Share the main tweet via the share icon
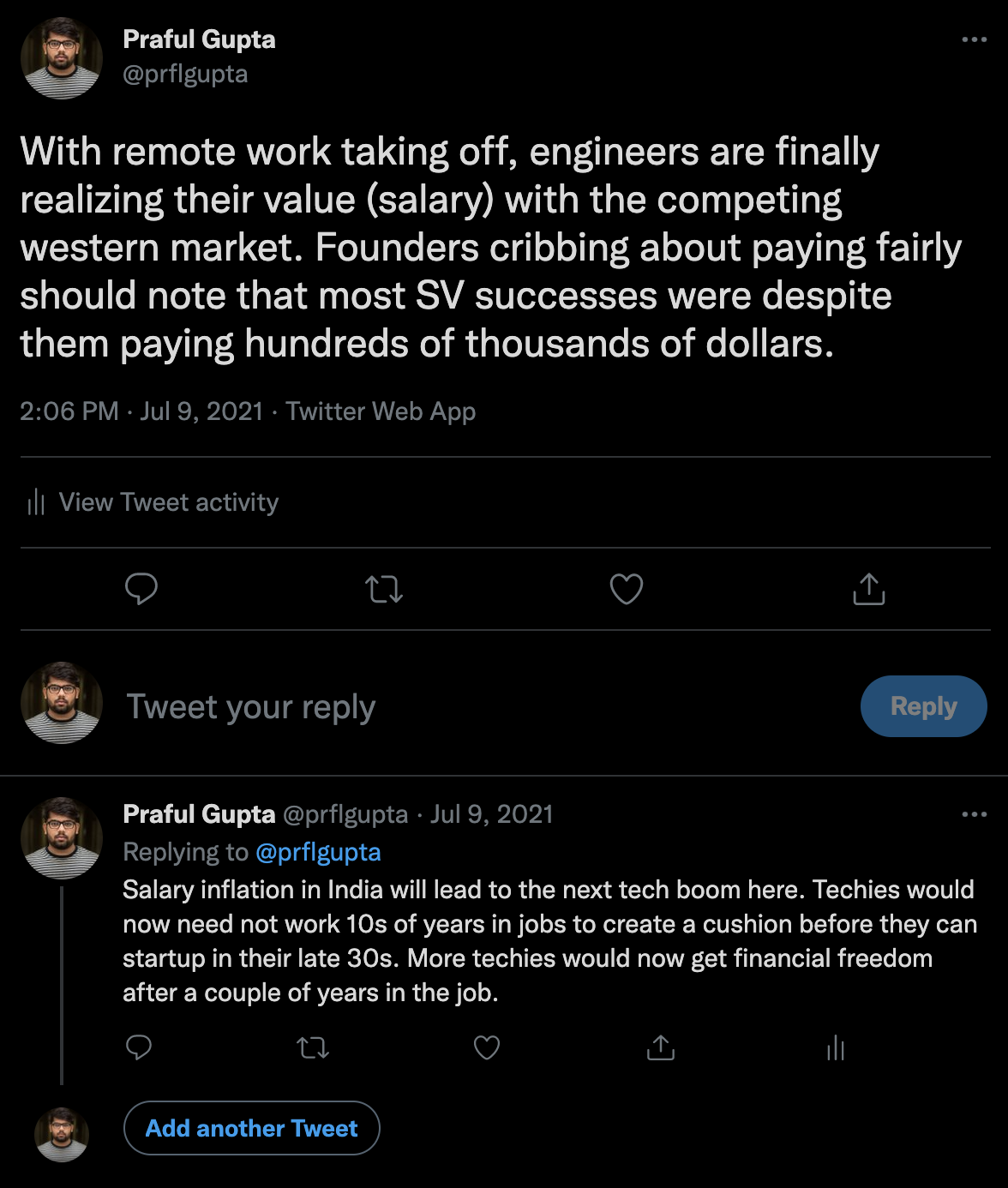The image size is (1008, 1188). point(868,589)
